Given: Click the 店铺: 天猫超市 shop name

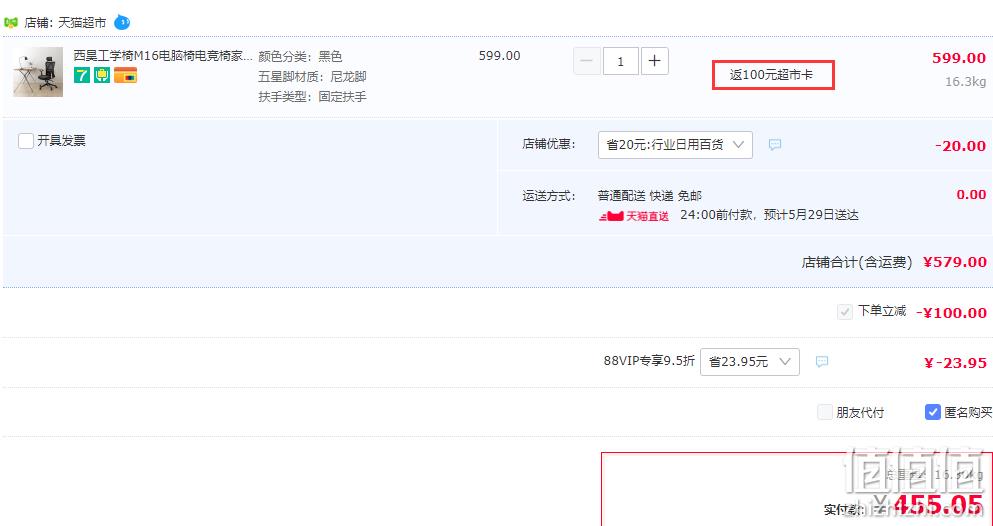Looking at the screenshot, I should tap(65, 23).
